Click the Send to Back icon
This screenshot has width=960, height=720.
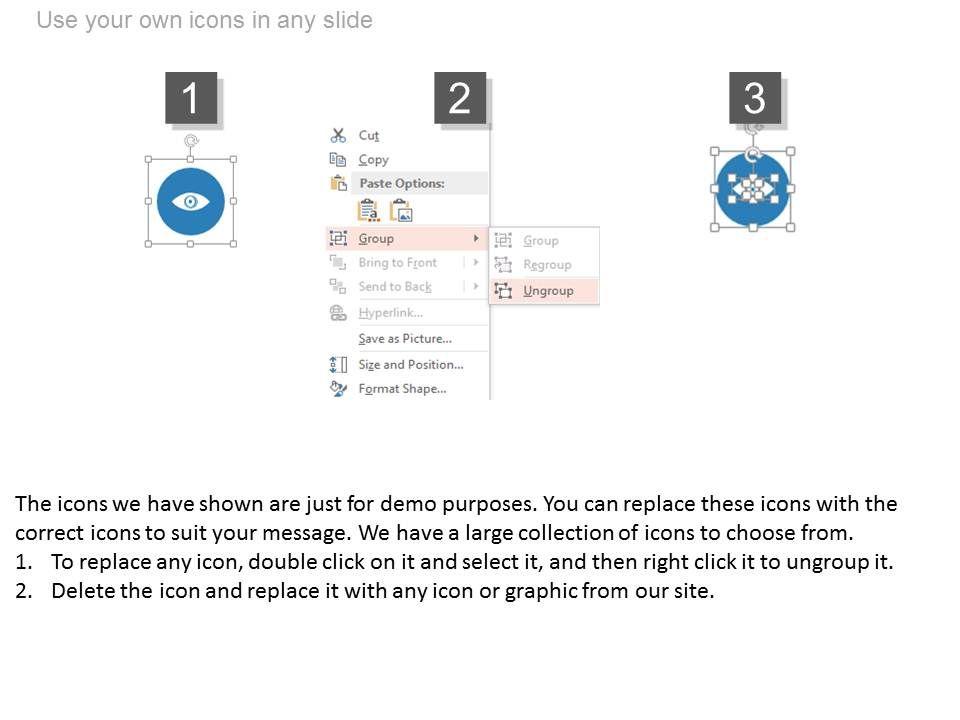point(338,286)
